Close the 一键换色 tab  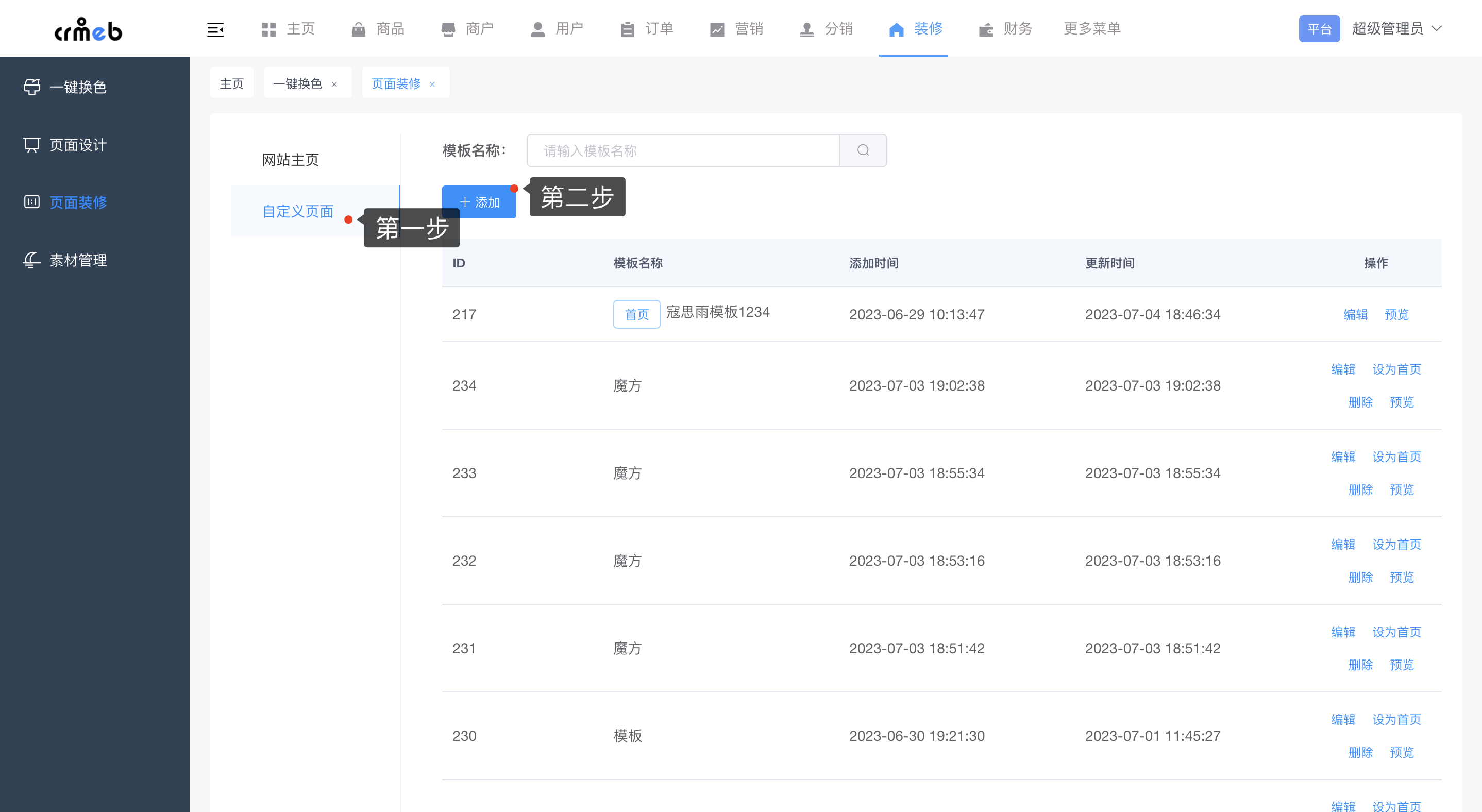334,84
